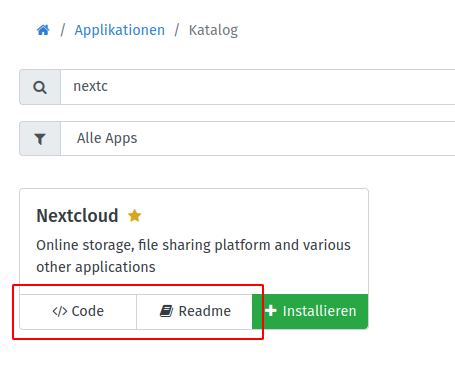
Task: Focus the search field containing nextc
Action: (x=258, y=87)
